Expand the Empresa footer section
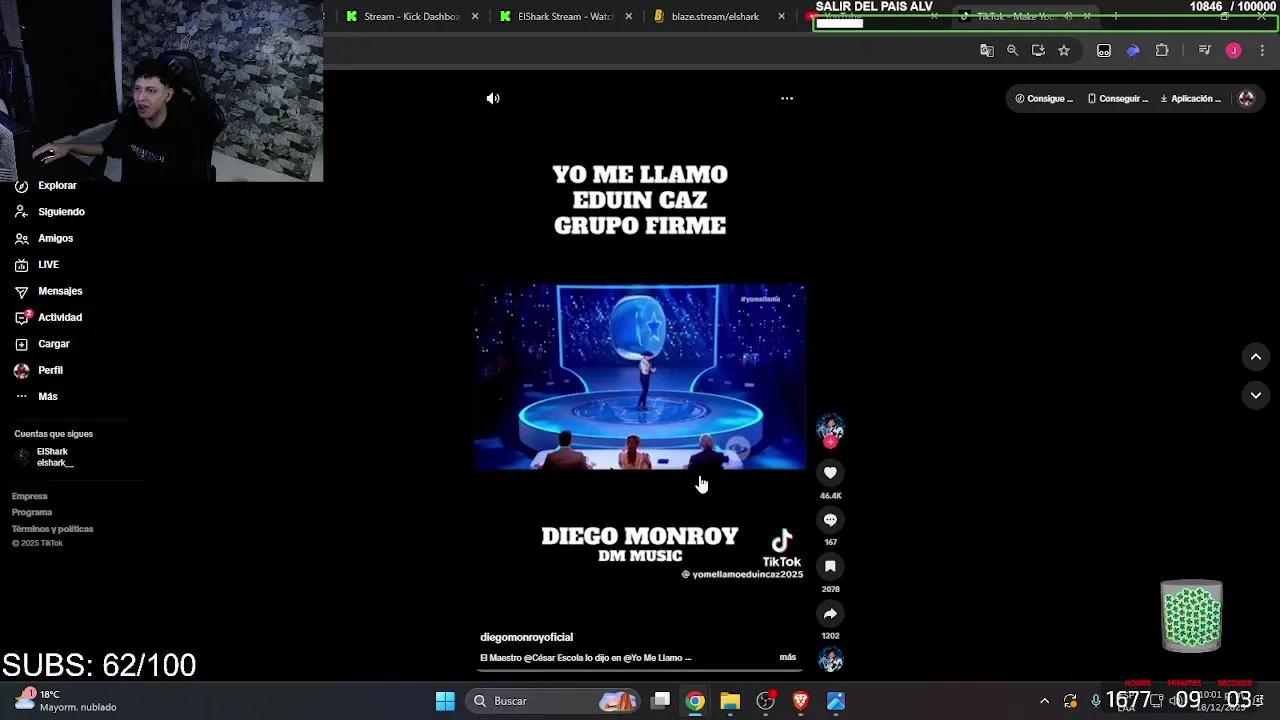Viewport: 1280px width, 720px height. pyautogui.click(x=30, y=496)
